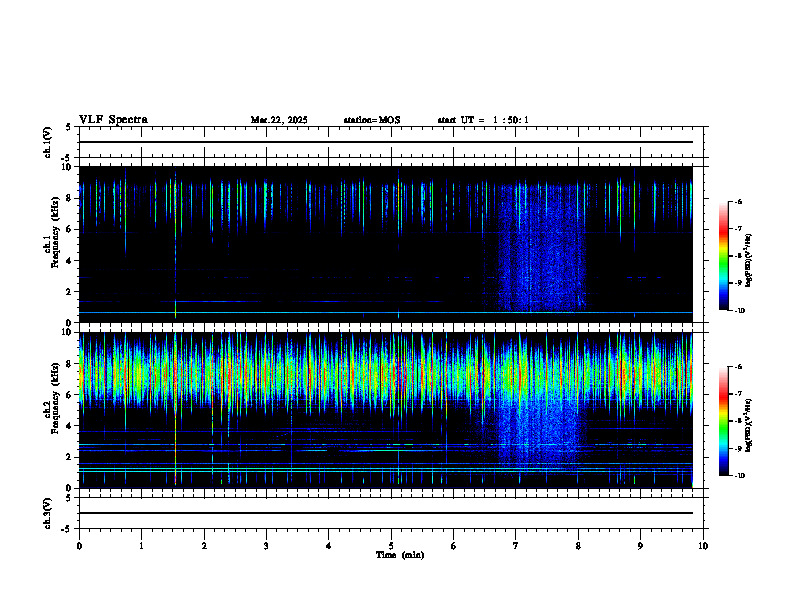The width and height of the screenshot is (792, 612).
Task: Click the "ch.1(V)" axis label
Action: (x=47, y=142)
